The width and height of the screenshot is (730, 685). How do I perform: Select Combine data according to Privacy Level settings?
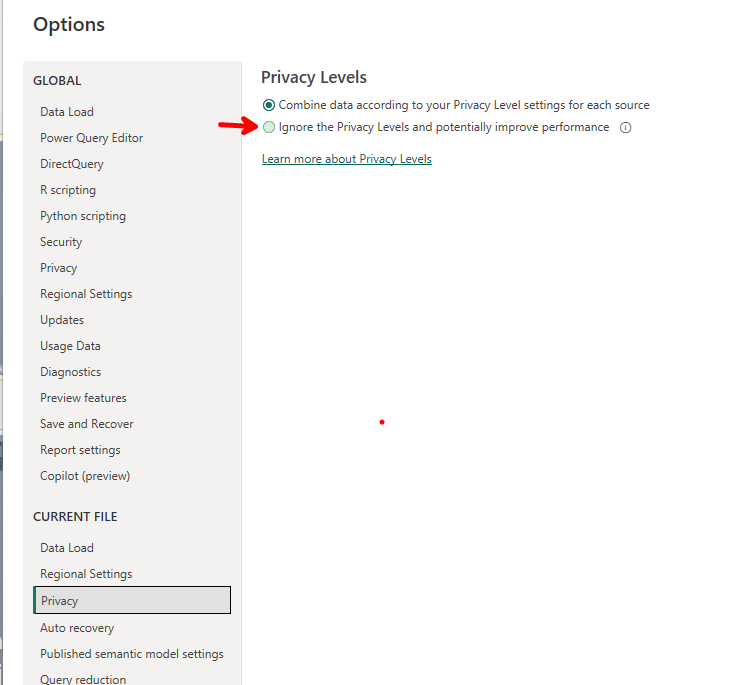click(x=269, y=105)
